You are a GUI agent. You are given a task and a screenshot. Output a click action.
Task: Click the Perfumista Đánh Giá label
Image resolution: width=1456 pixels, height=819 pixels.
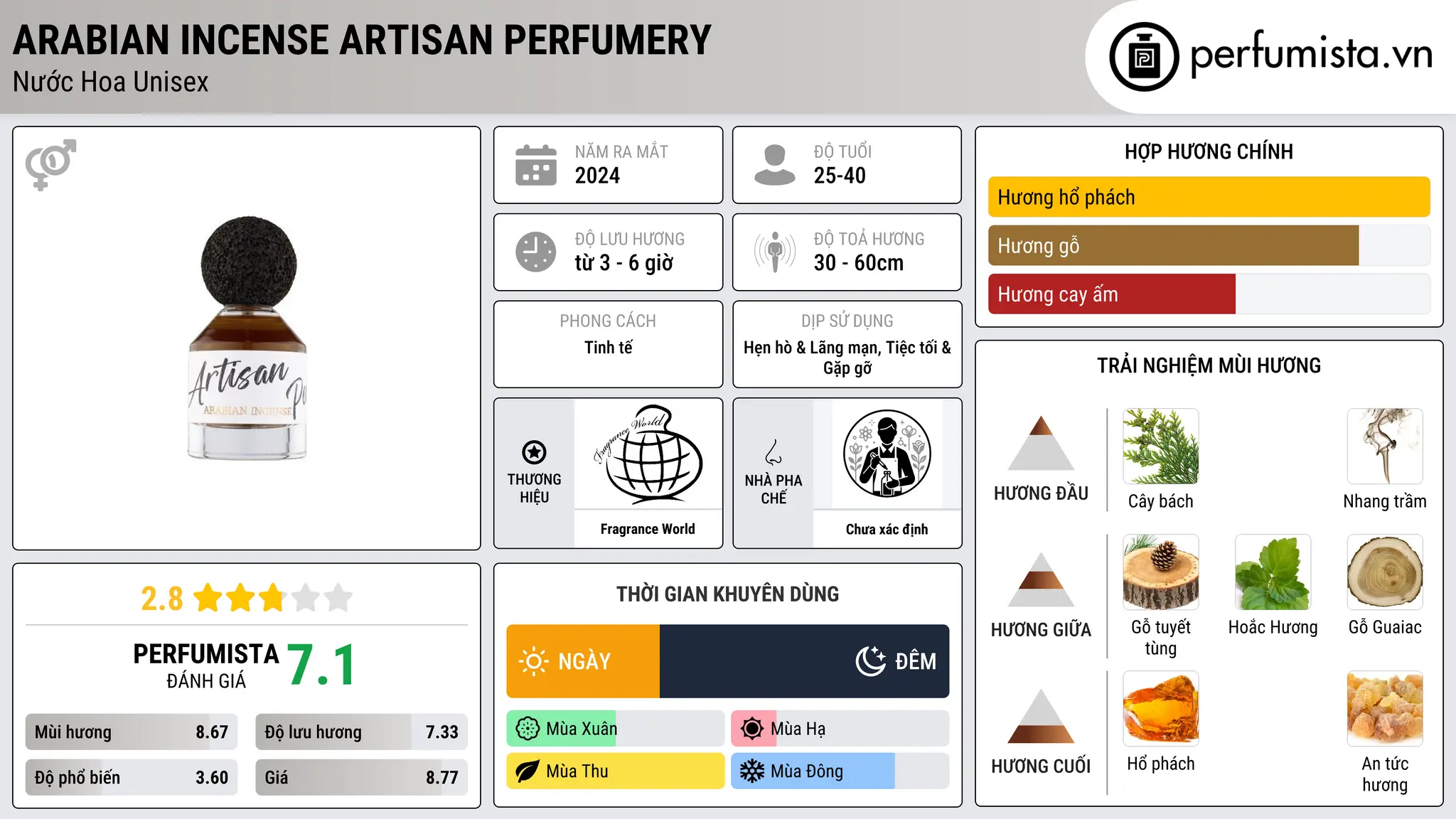[x=206, y=665]
